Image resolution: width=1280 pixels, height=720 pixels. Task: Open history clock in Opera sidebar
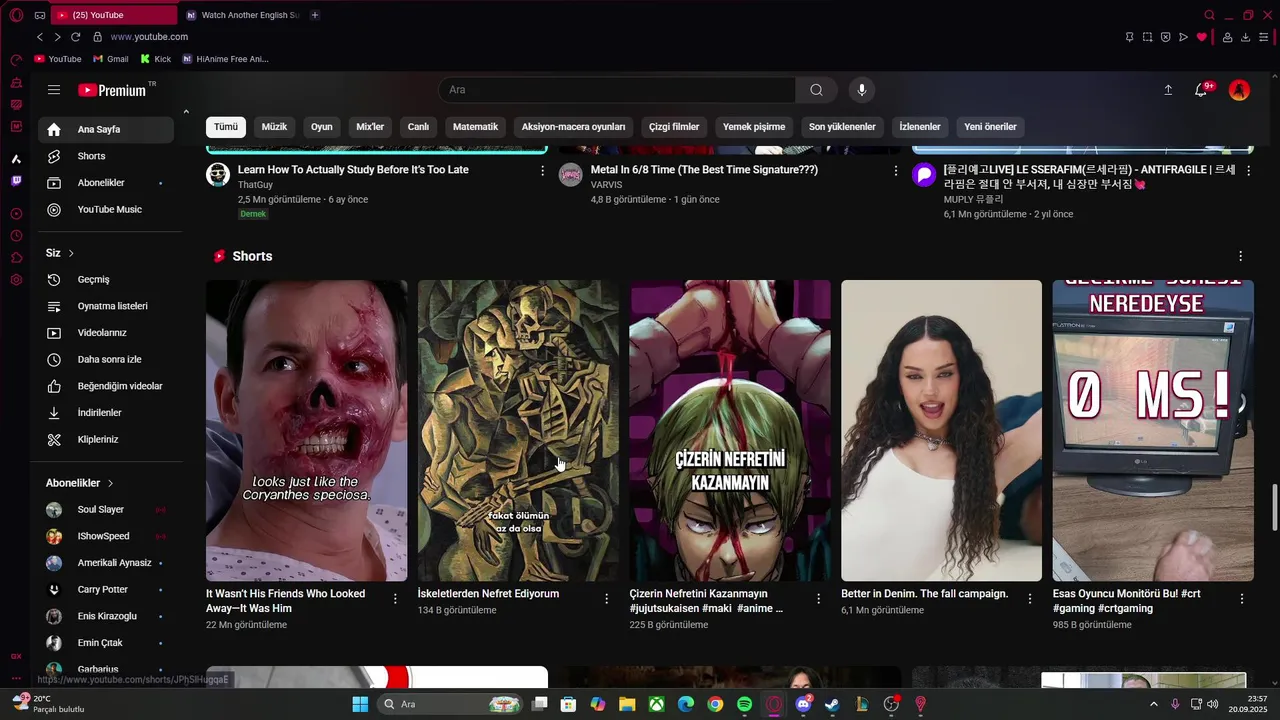pos(16,236)
